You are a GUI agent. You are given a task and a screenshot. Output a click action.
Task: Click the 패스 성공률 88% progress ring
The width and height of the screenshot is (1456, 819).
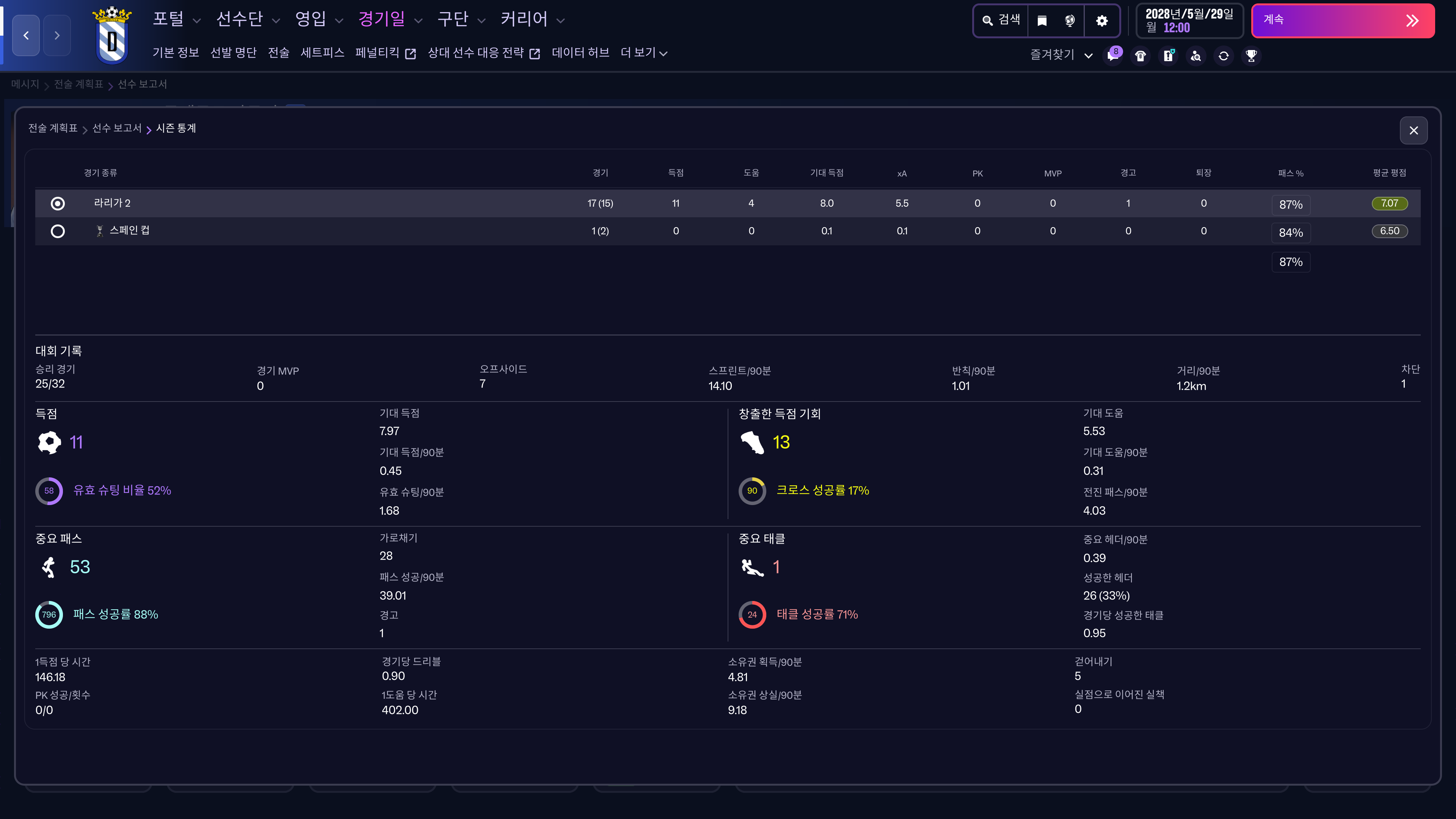[49, 614]
